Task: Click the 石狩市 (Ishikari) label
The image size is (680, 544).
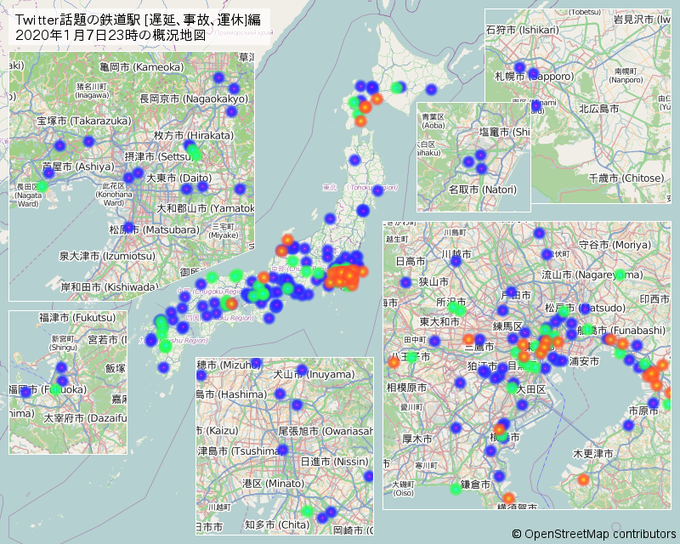Action: coord(523,30)
